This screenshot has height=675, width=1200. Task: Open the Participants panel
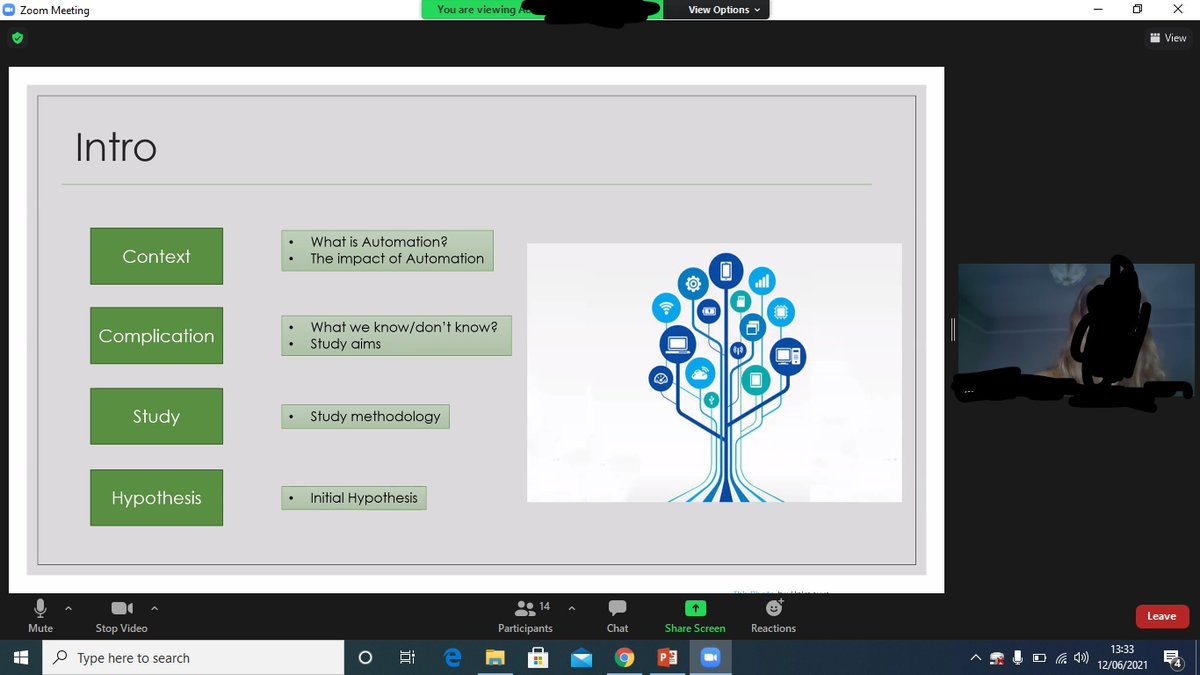click(525, 615)
